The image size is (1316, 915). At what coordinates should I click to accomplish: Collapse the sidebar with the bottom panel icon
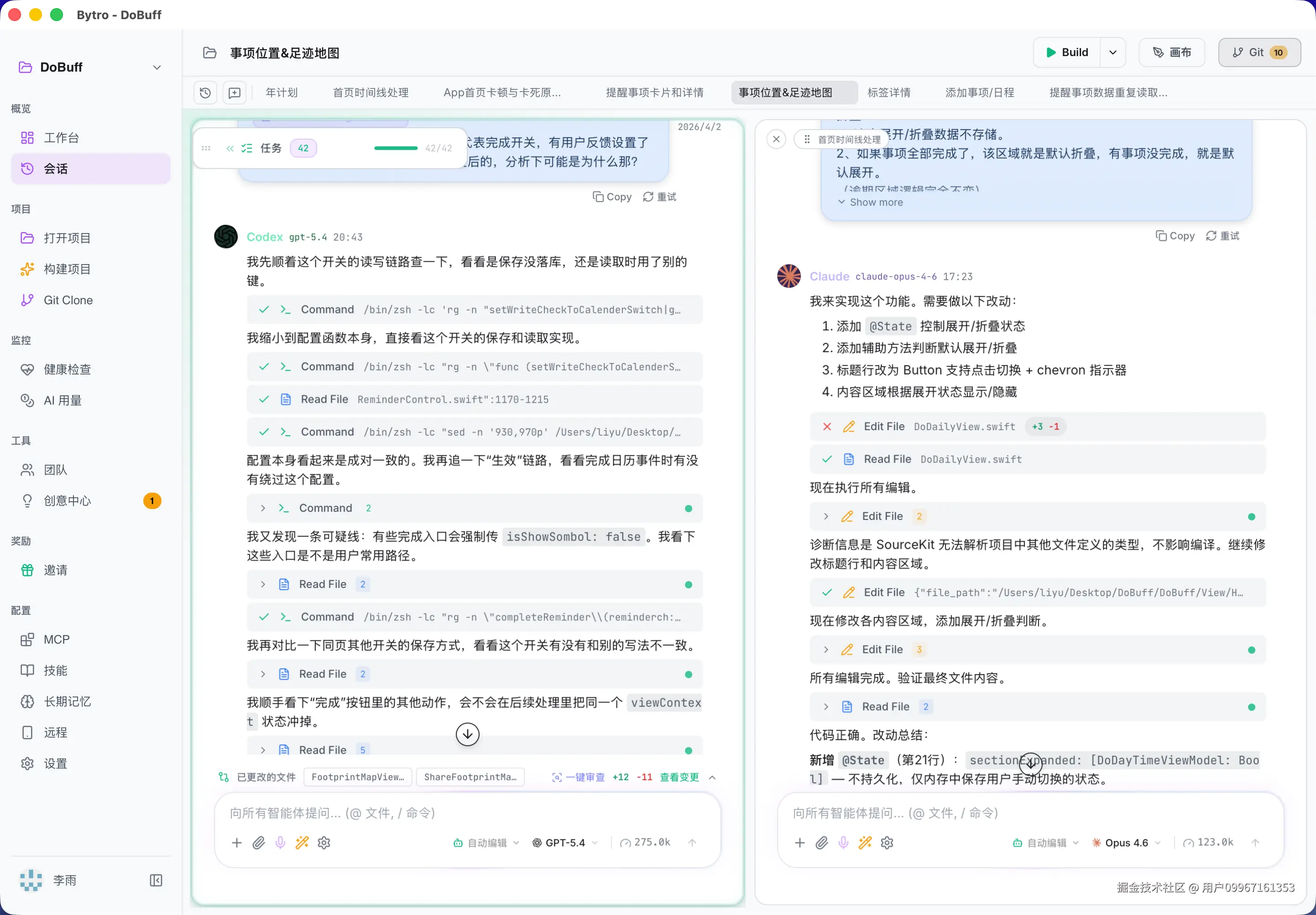(x=156, y=880)
